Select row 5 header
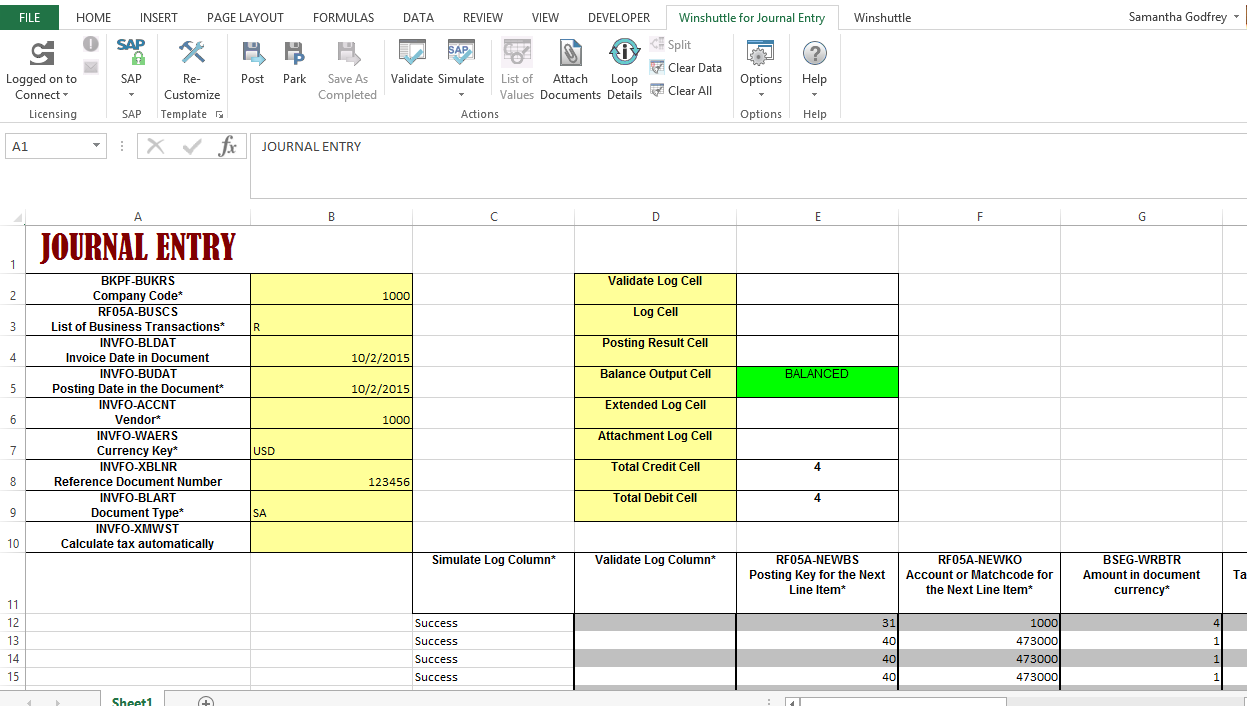This screenshot has height=706, width=1247. [x=12, y=382]
